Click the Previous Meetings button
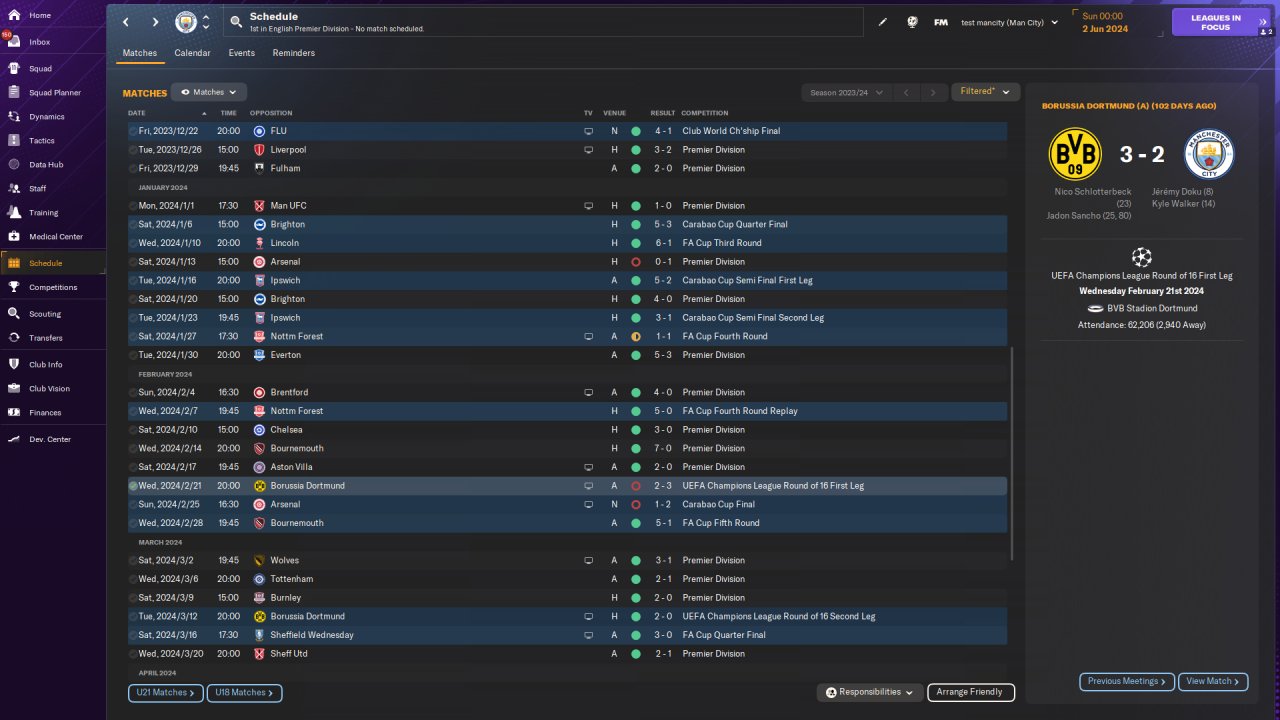1280x720 pixels. click(1127, 681)
